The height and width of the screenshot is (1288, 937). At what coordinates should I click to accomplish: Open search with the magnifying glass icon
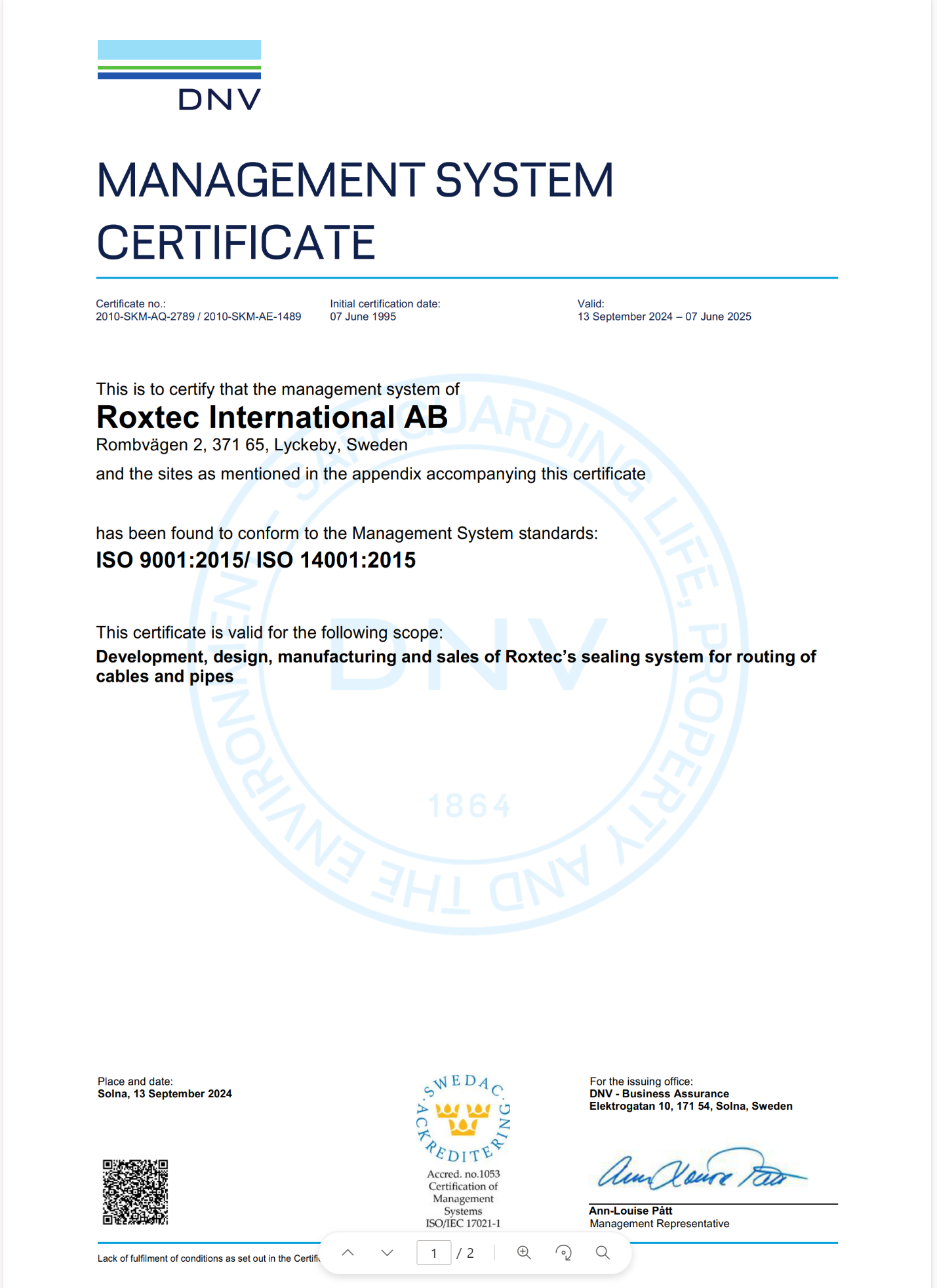[603, 1253]
